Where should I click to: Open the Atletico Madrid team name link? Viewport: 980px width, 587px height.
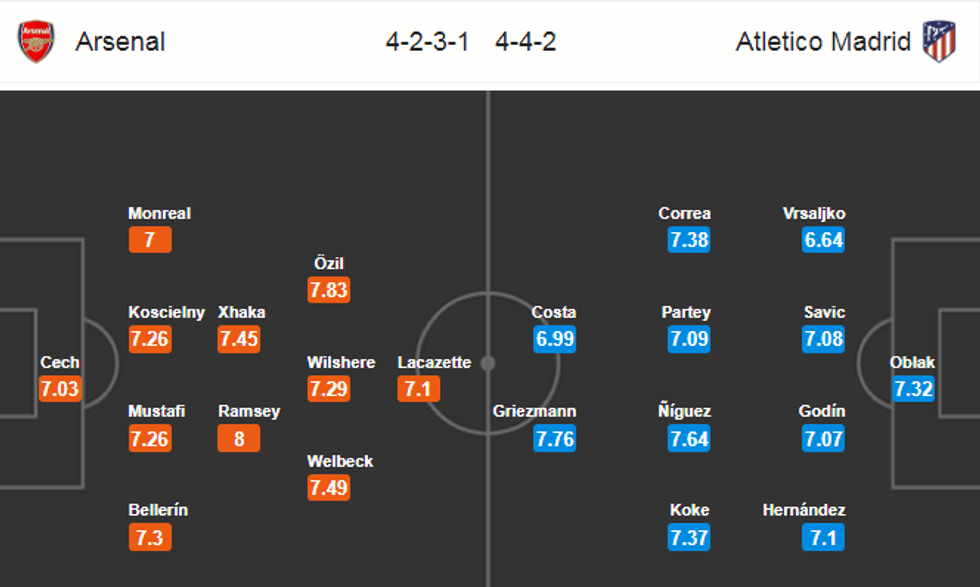point(823,42)
